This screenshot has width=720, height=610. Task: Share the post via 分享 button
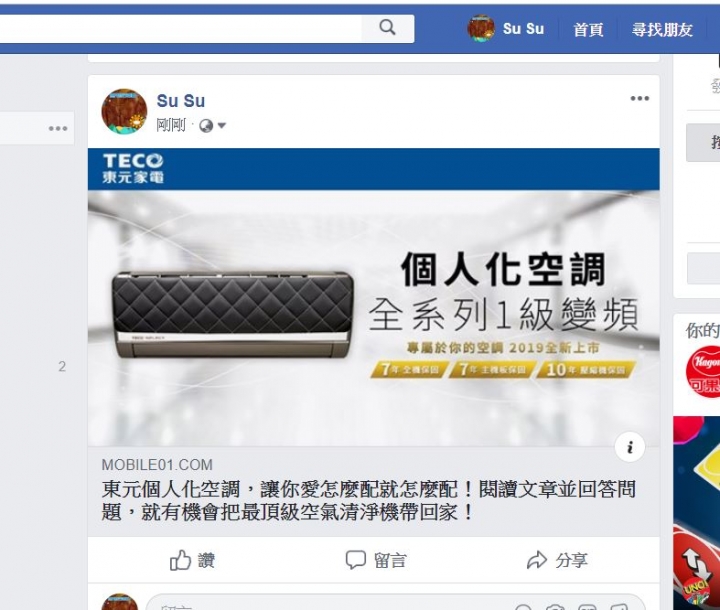tap(557, 560)
